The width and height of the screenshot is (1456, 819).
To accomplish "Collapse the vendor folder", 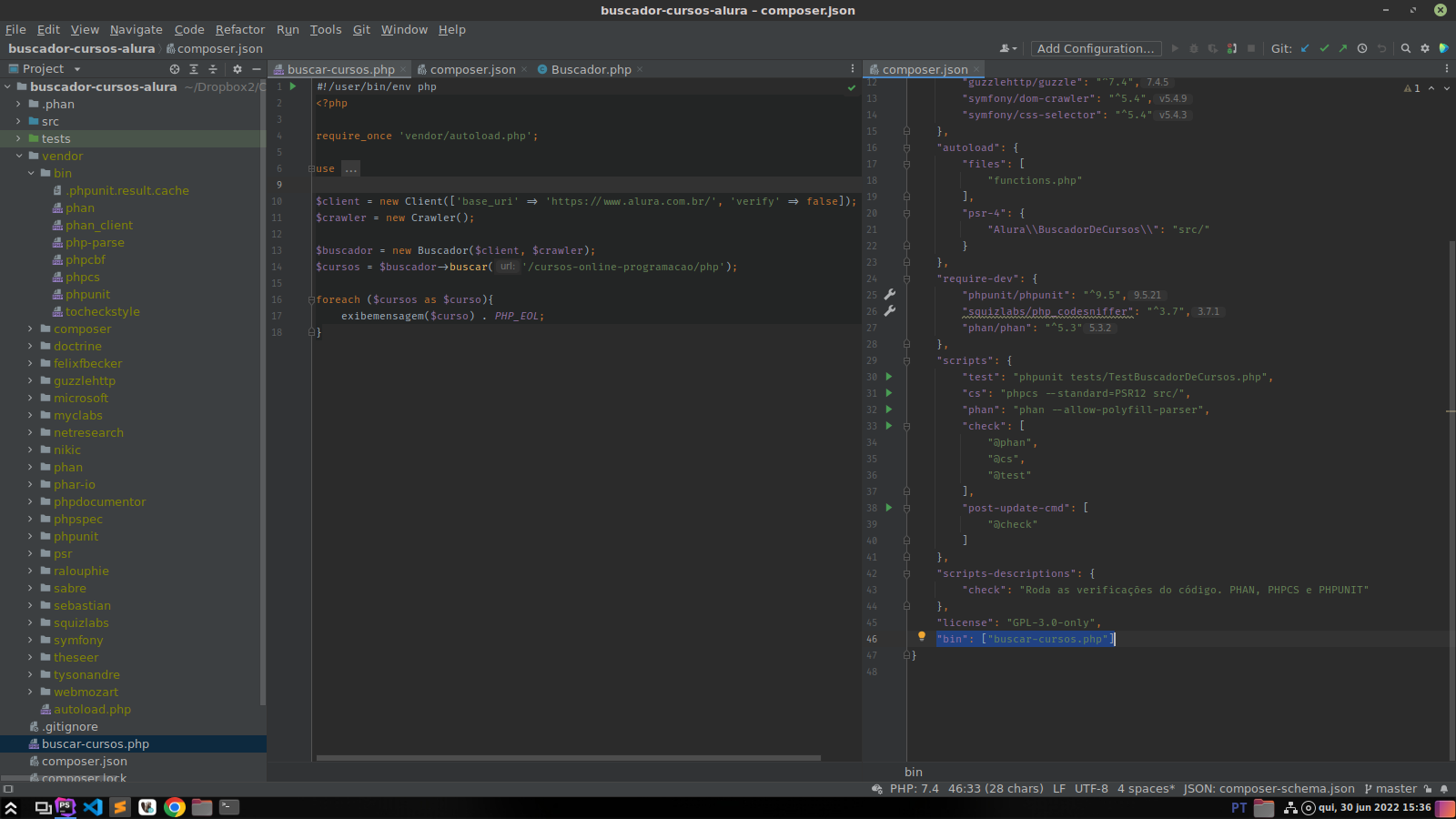I will point(18,156).
